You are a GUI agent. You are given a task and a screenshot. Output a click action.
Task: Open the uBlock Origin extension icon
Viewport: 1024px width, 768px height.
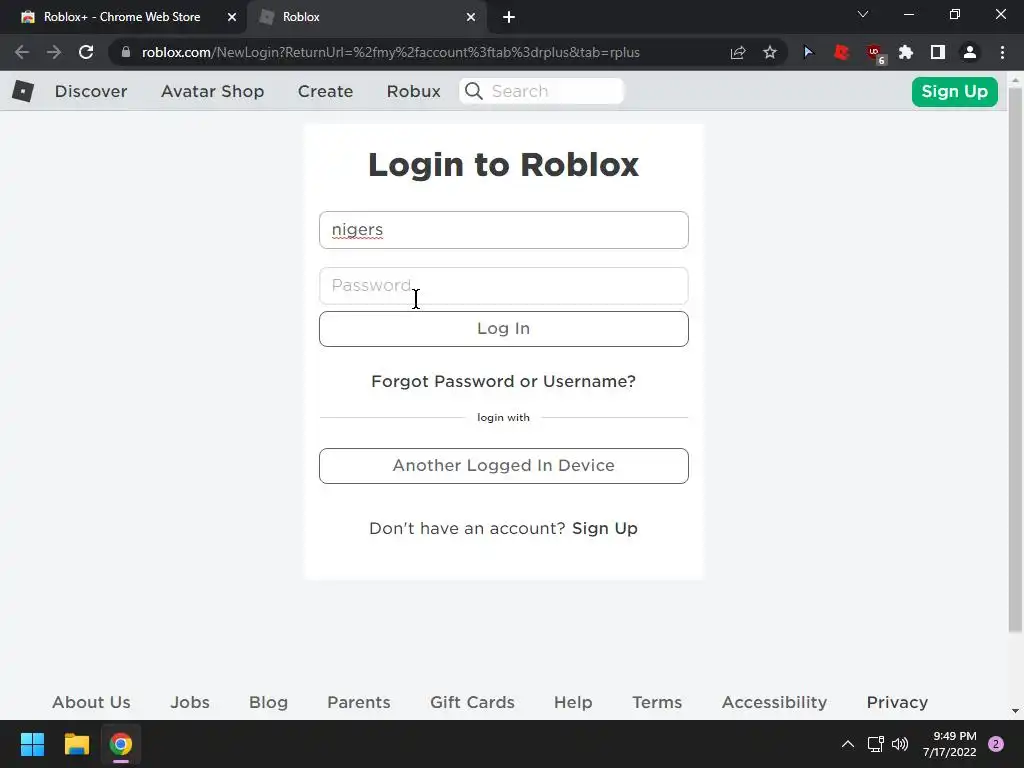pos(874,54)
